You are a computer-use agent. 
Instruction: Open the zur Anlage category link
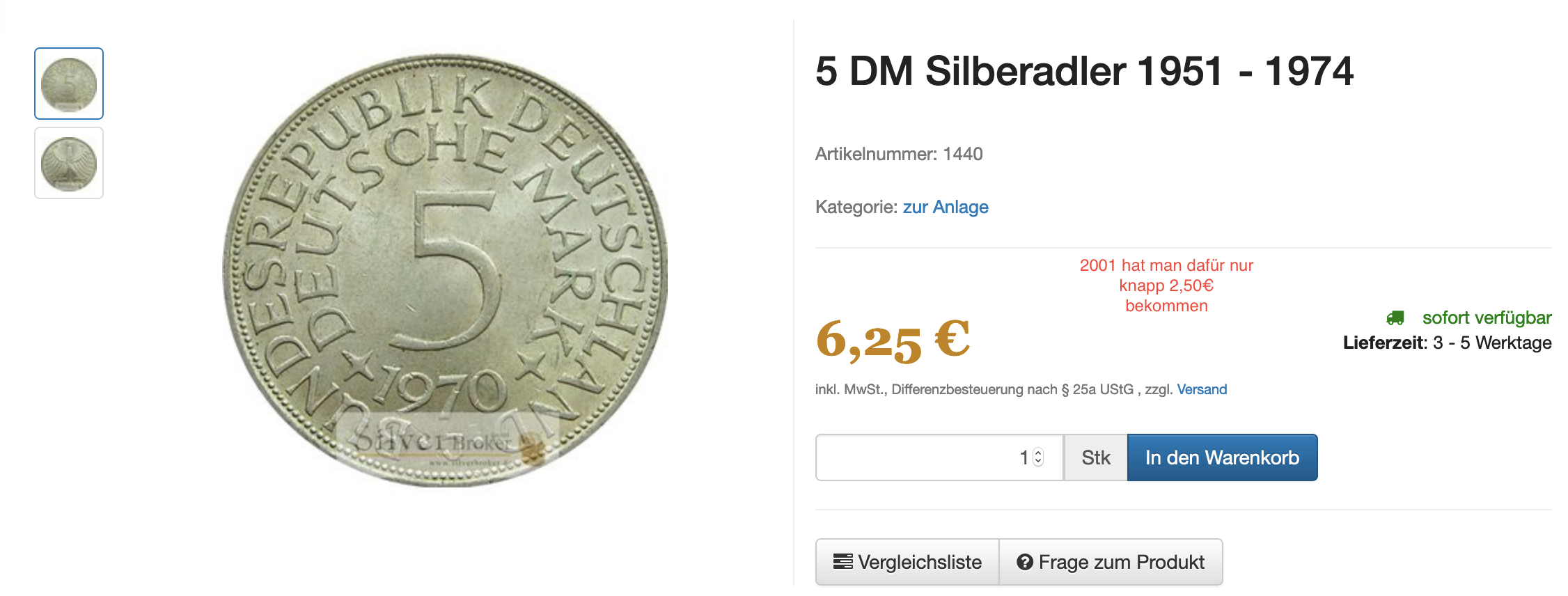point(946,207)
